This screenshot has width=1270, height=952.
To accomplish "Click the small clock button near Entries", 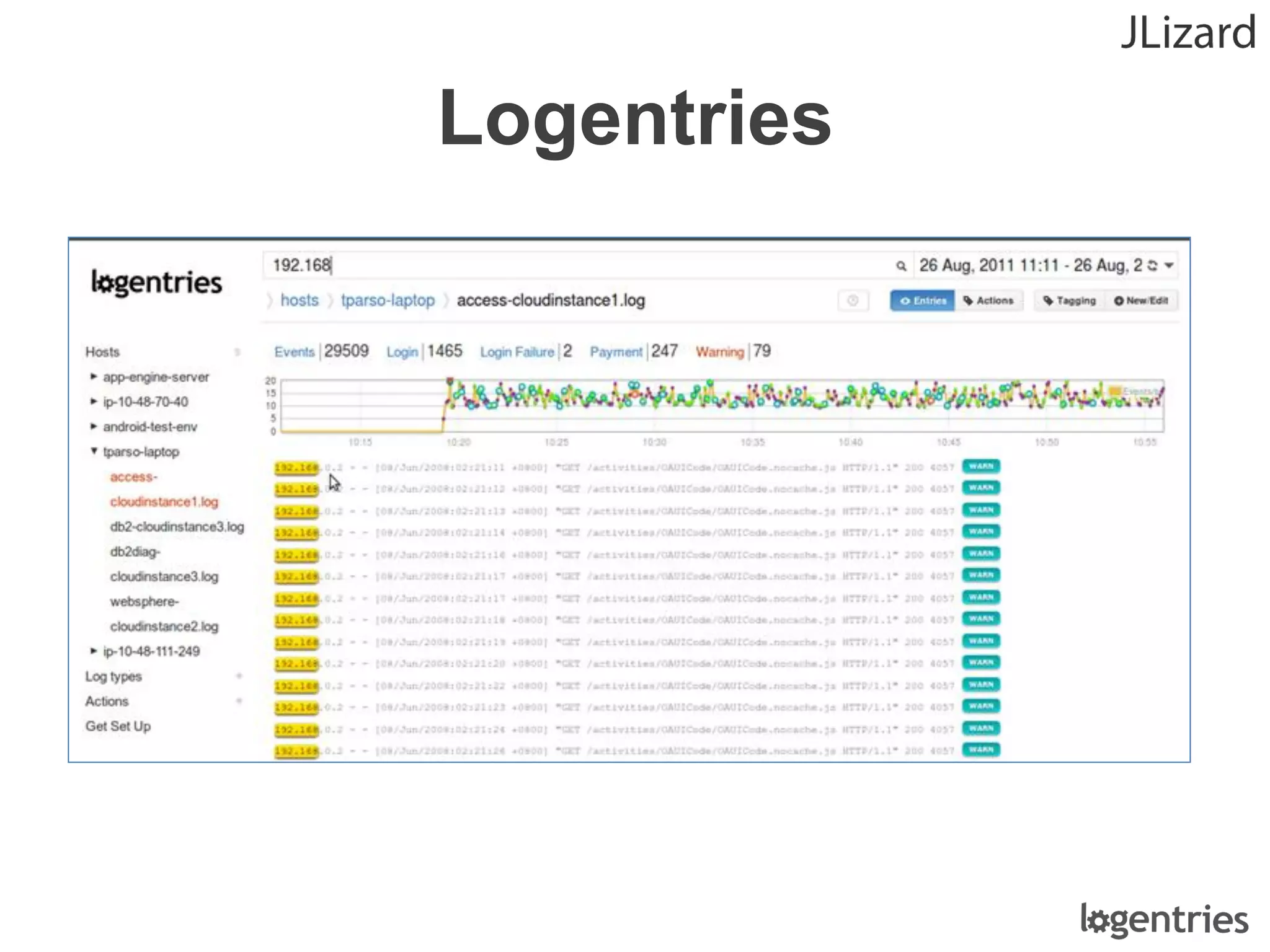I will click(x=853, y=301).
